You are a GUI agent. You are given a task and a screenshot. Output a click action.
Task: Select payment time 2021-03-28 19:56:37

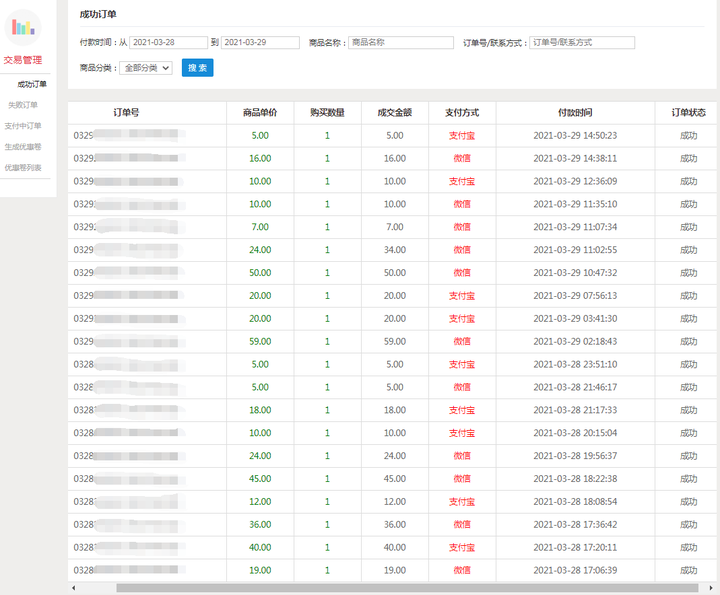[x=575, y=456]
